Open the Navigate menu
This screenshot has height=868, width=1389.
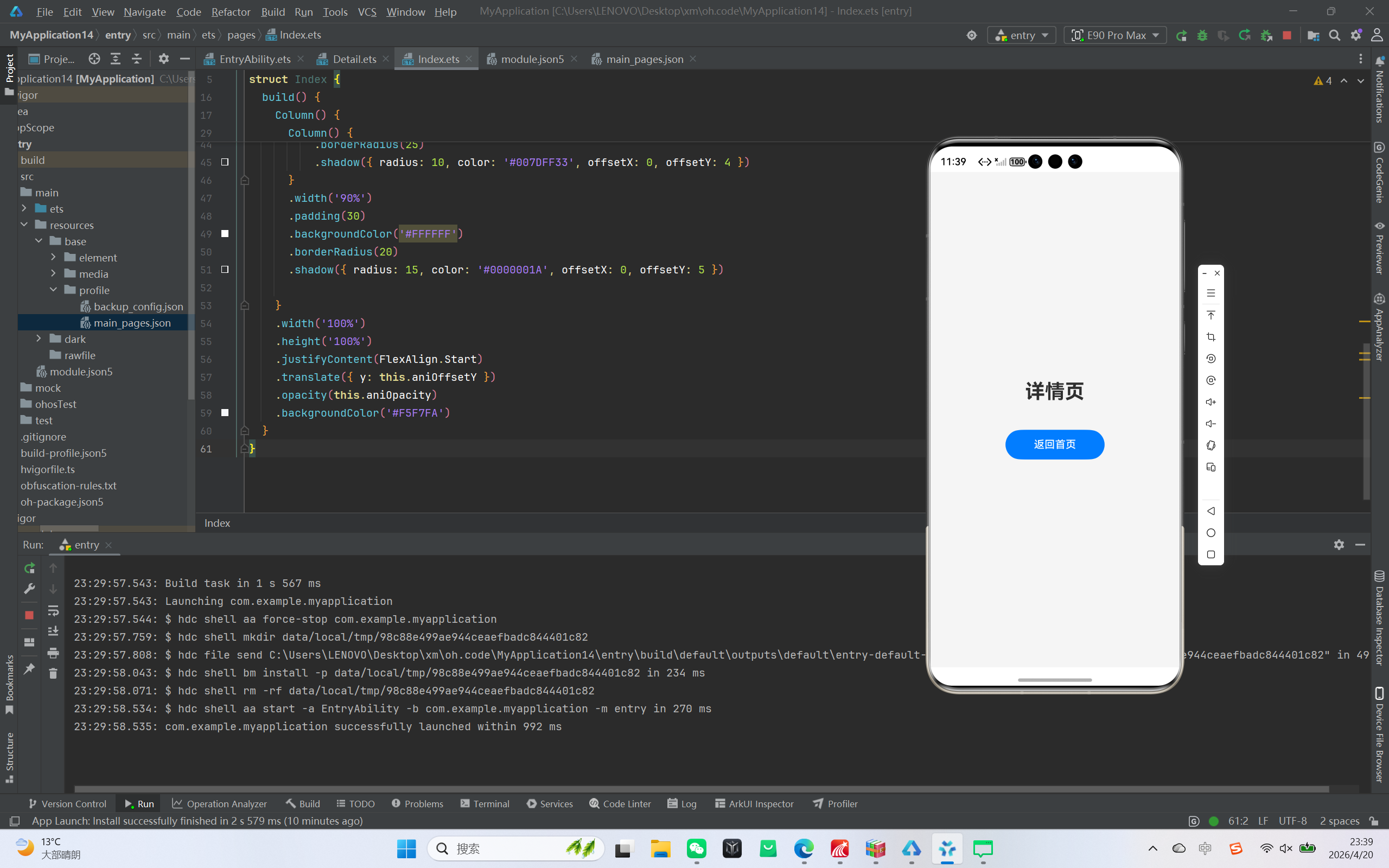point(145,11)
